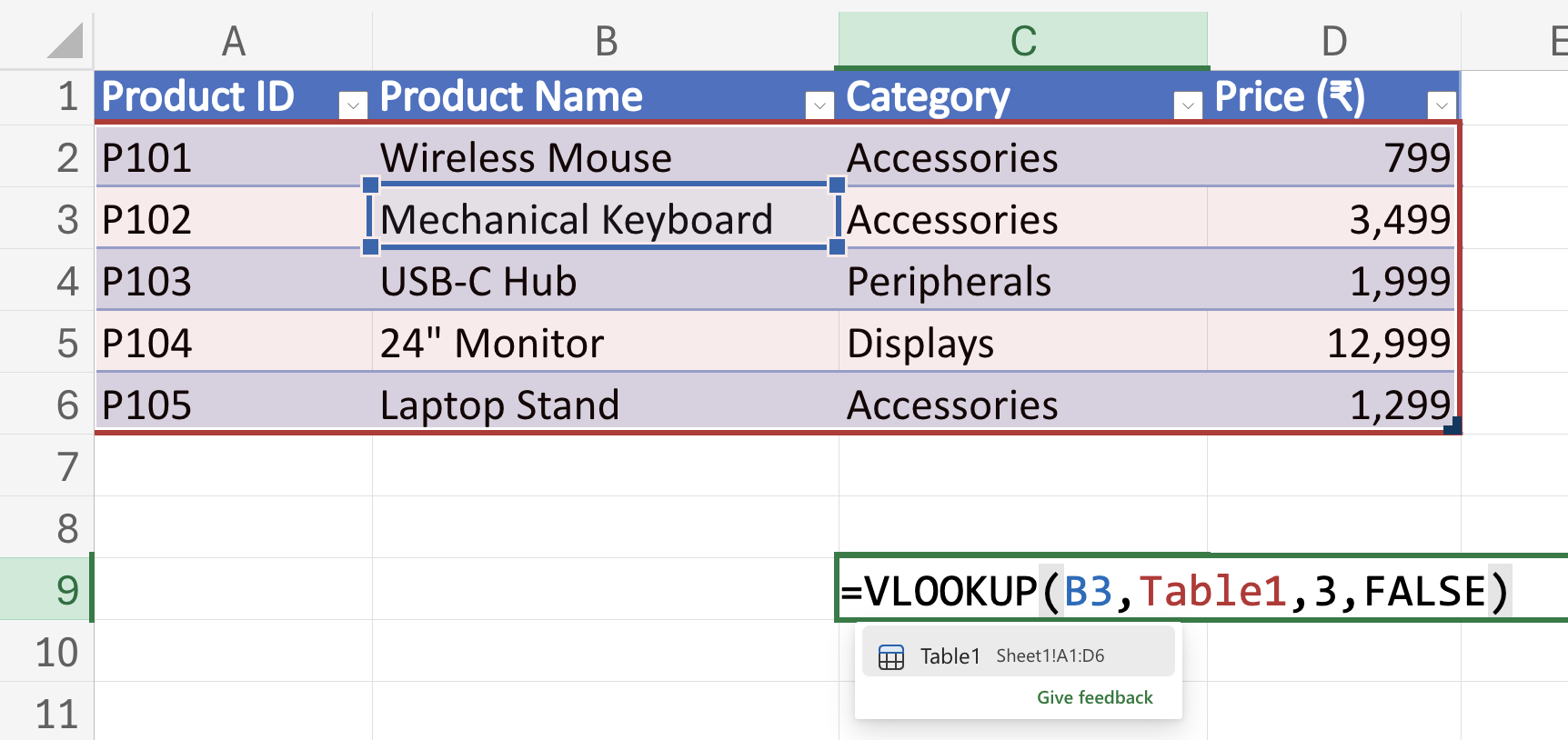1568x740 pixels.
Task: Open the Category filter dropdown
Action: (1188, 105)
